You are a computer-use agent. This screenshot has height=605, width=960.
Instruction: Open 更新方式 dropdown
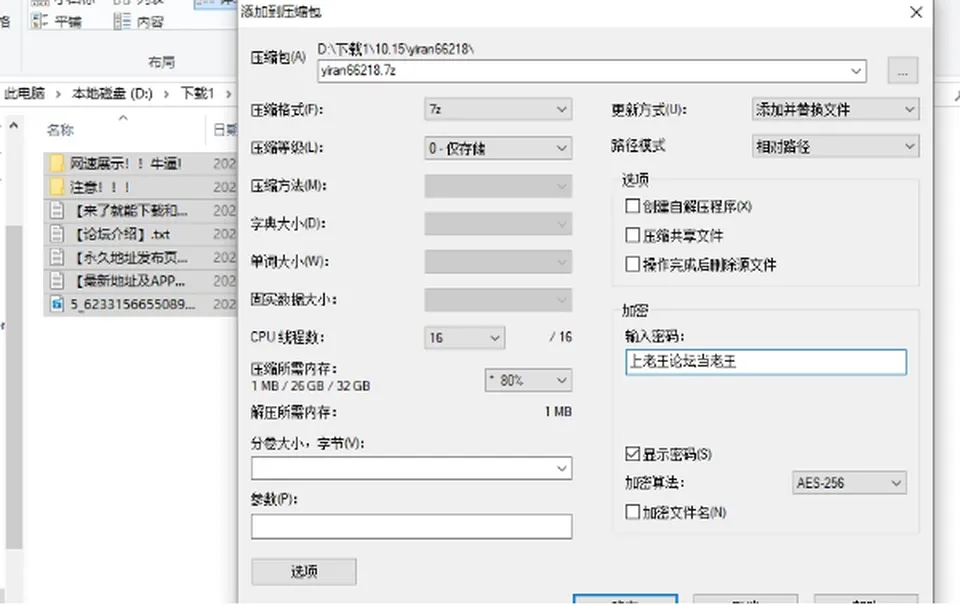click(835, 110)
